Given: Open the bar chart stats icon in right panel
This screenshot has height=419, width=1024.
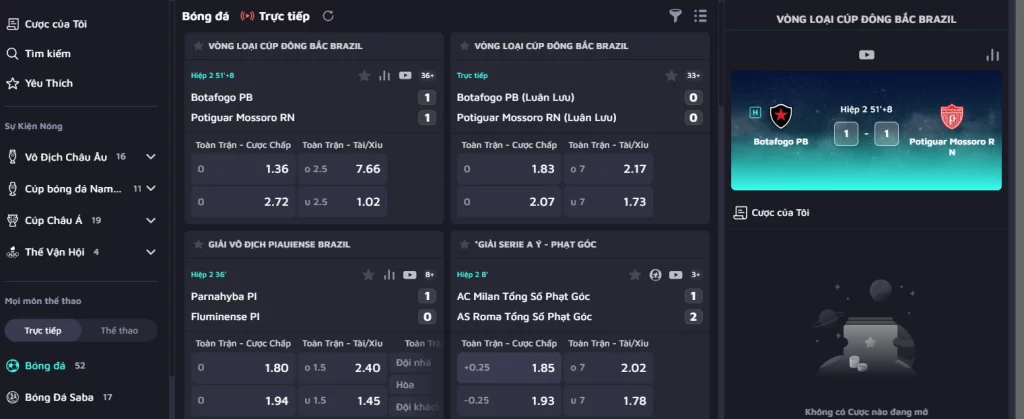Looking at the screenshot, I should (993, 55).
